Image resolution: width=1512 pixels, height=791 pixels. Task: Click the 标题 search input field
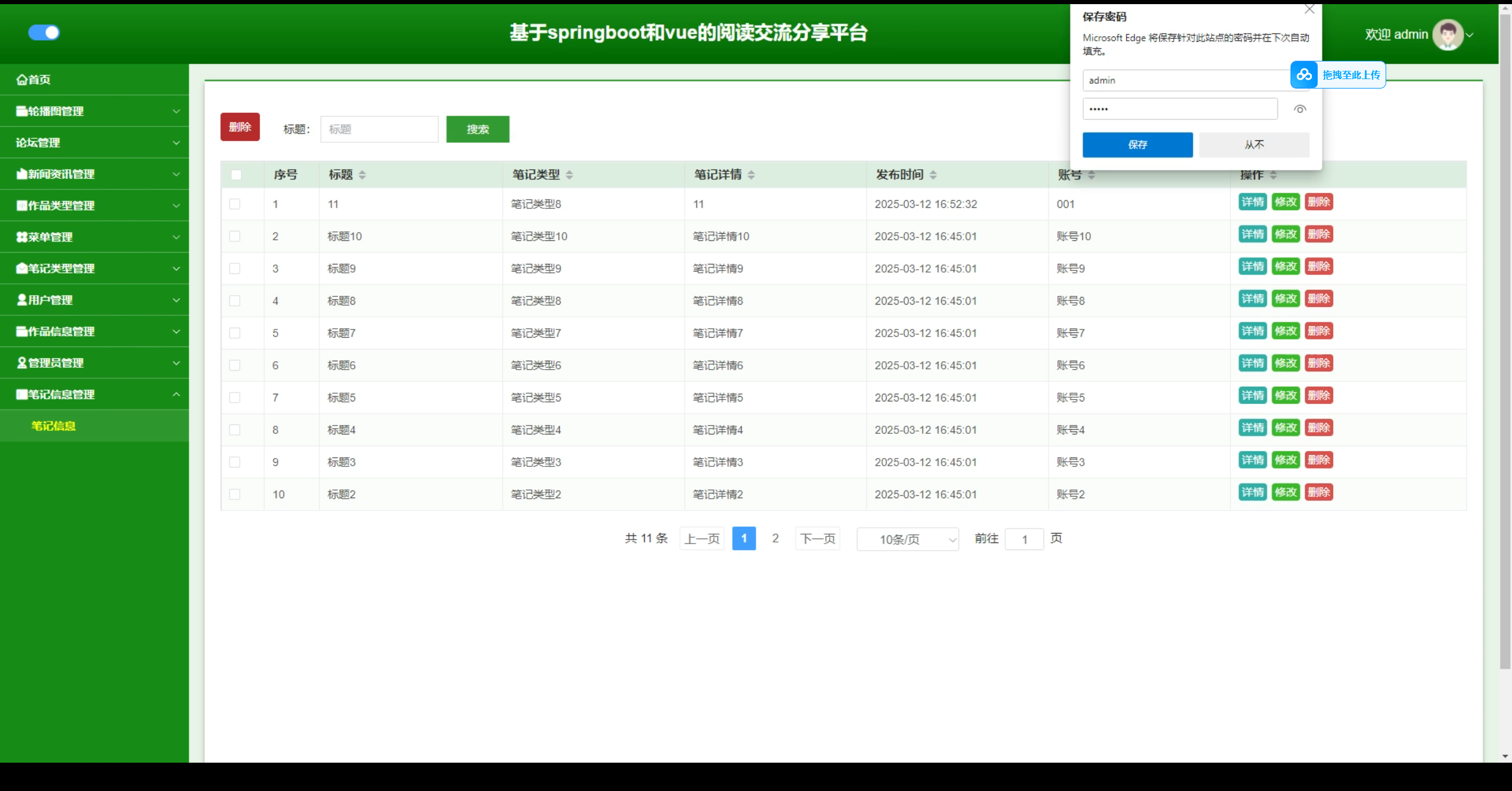[x=379, y=129]
